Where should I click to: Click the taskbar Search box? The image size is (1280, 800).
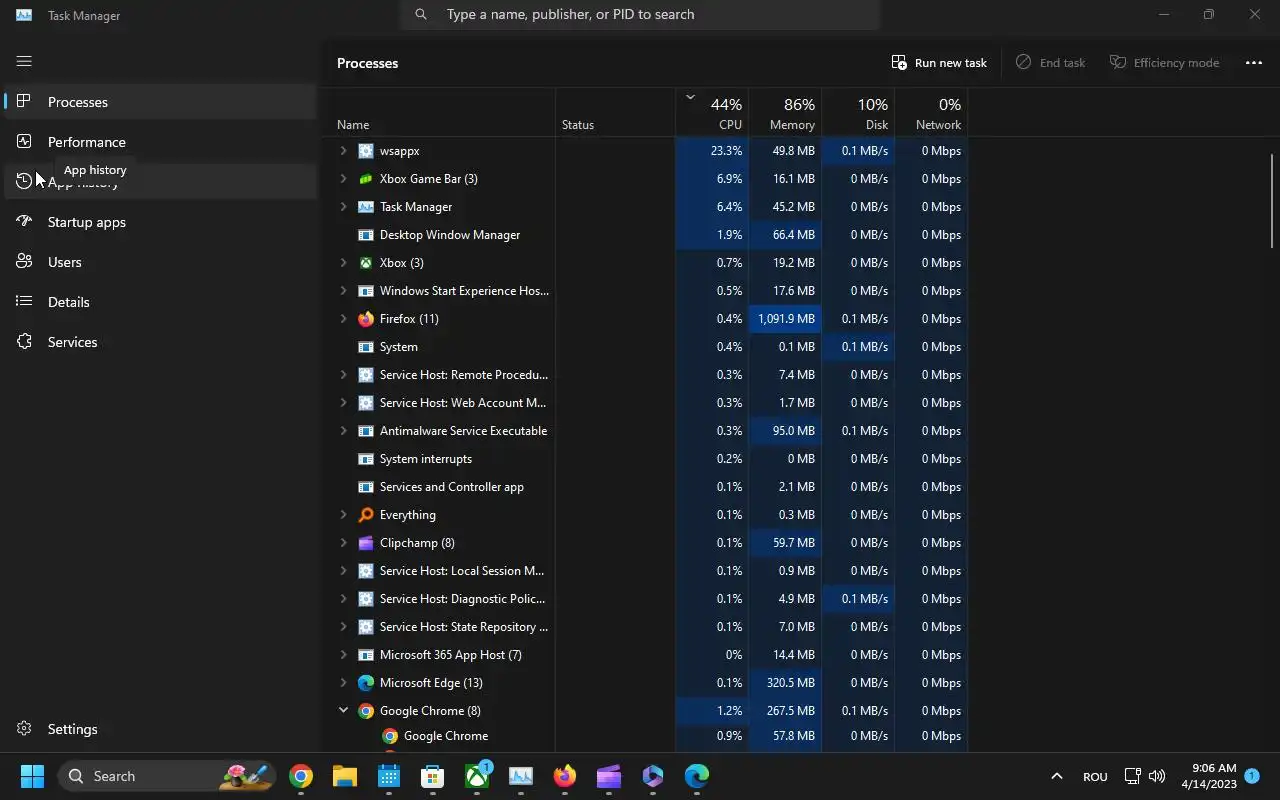click(x=166, y=776)
